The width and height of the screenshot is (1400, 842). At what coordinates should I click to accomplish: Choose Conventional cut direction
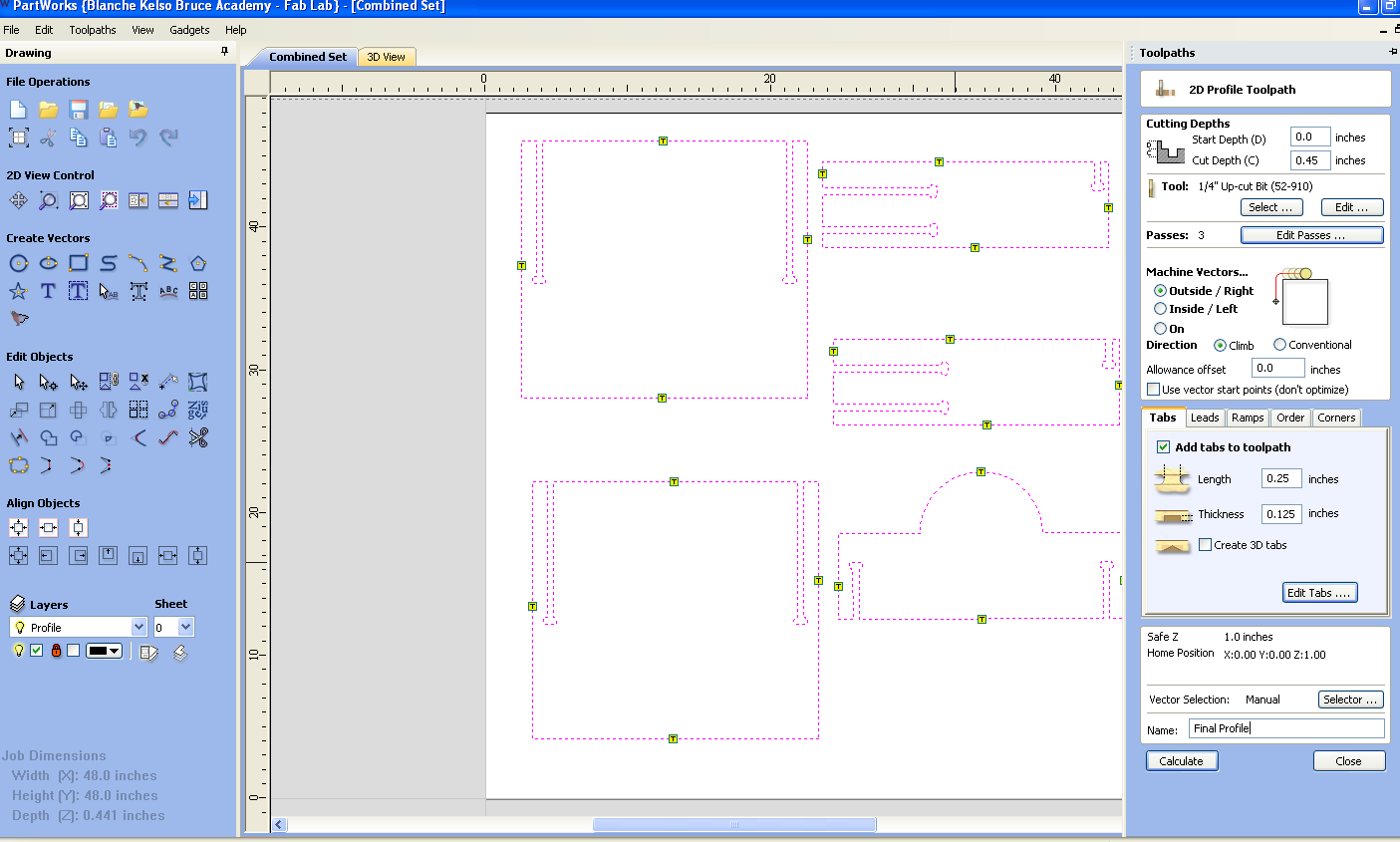click(x=1279, y=345)
